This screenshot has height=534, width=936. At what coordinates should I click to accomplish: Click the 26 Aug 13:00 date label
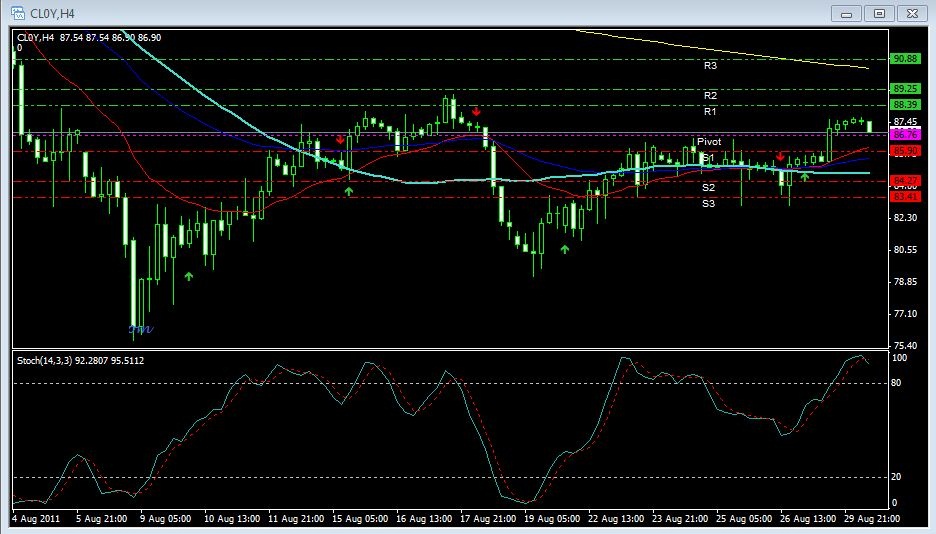[808, 518]
